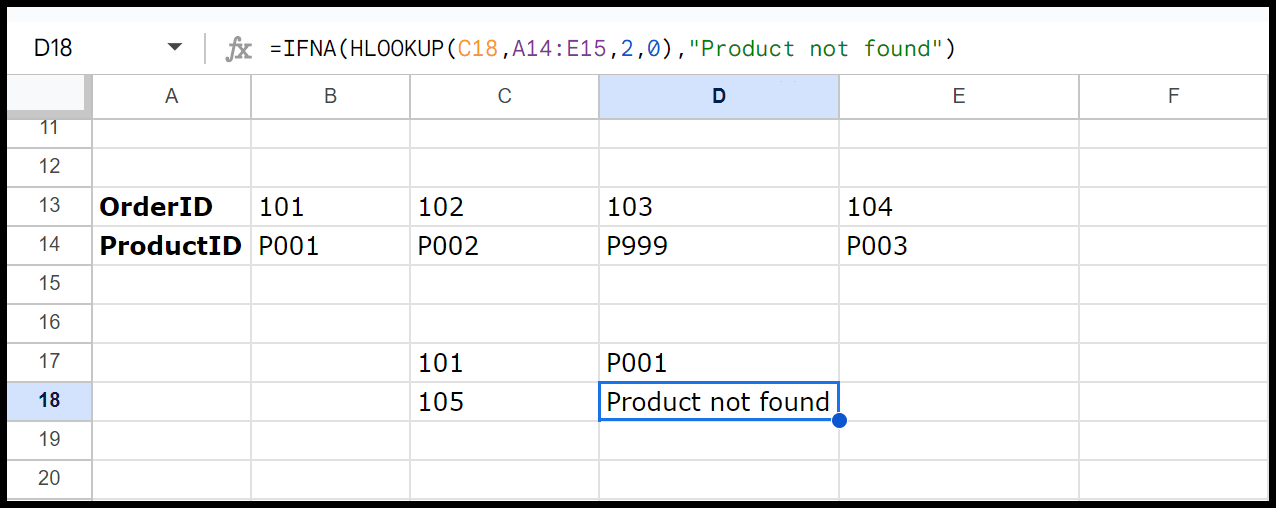This screenshot has height=508, width=1276.
Task: Select row 20 header
Action: (49, 479)
